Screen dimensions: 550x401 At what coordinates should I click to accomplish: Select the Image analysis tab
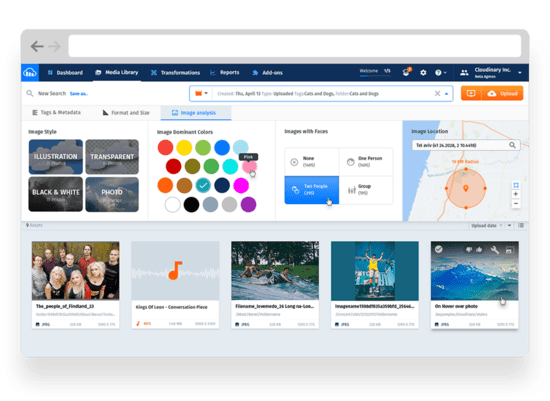click(196, 113)
